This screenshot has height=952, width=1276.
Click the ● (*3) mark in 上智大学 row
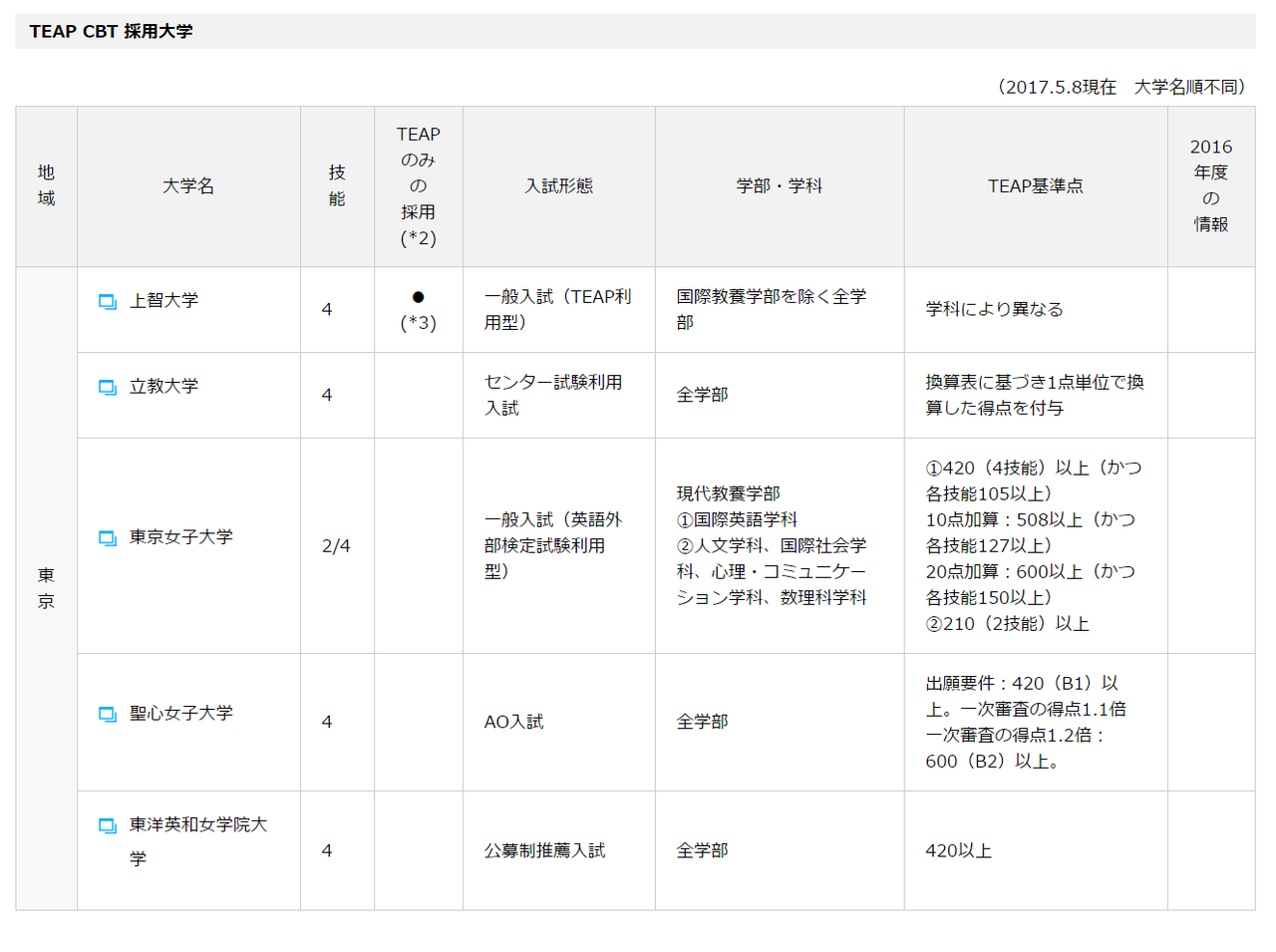point(419,310)
